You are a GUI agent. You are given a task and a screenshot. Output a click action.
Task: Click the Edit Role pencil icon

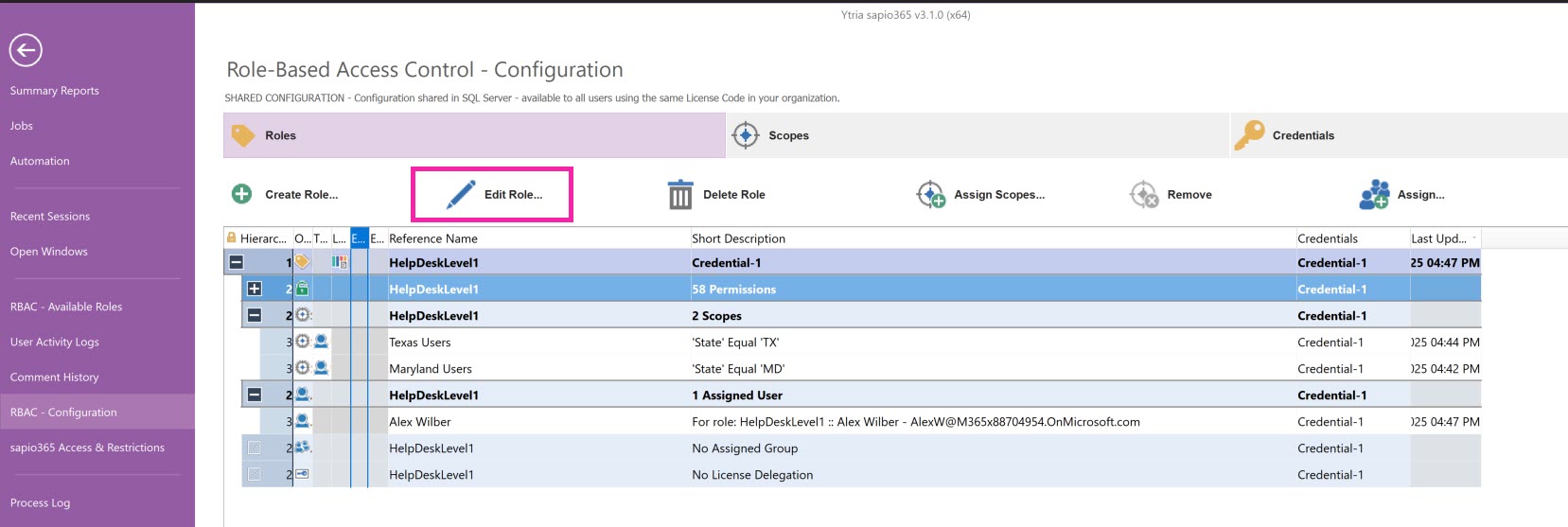(461, 195)
